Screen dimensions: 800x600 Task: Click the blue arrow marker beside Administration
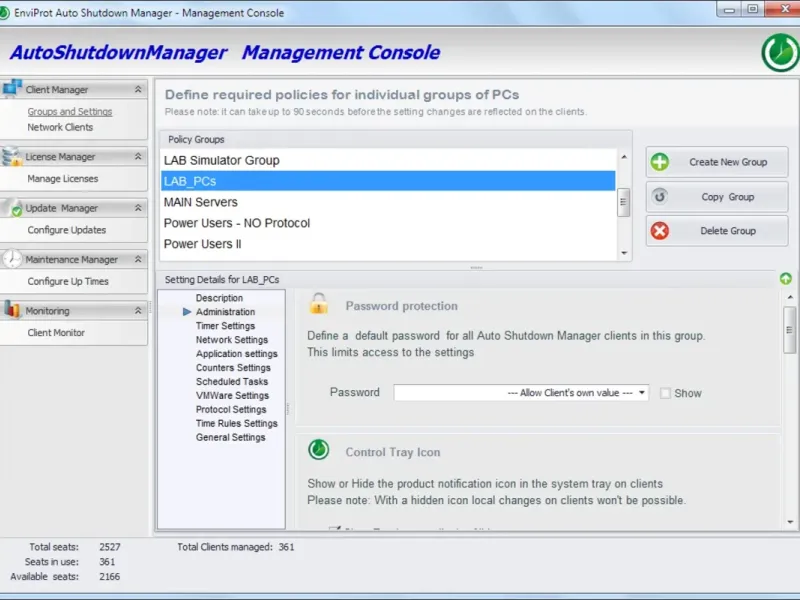click(x=187, y=312)
